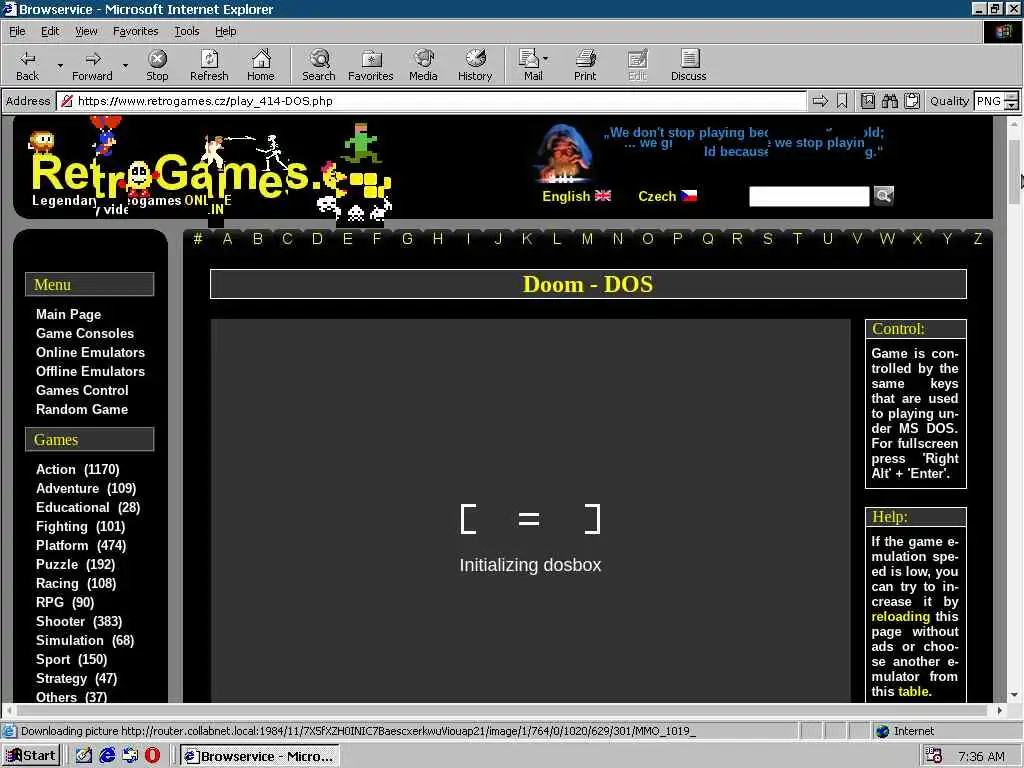1024x768 pixels.
Task: Click the Initializing dosbox game area
Action: coord(530,511)
